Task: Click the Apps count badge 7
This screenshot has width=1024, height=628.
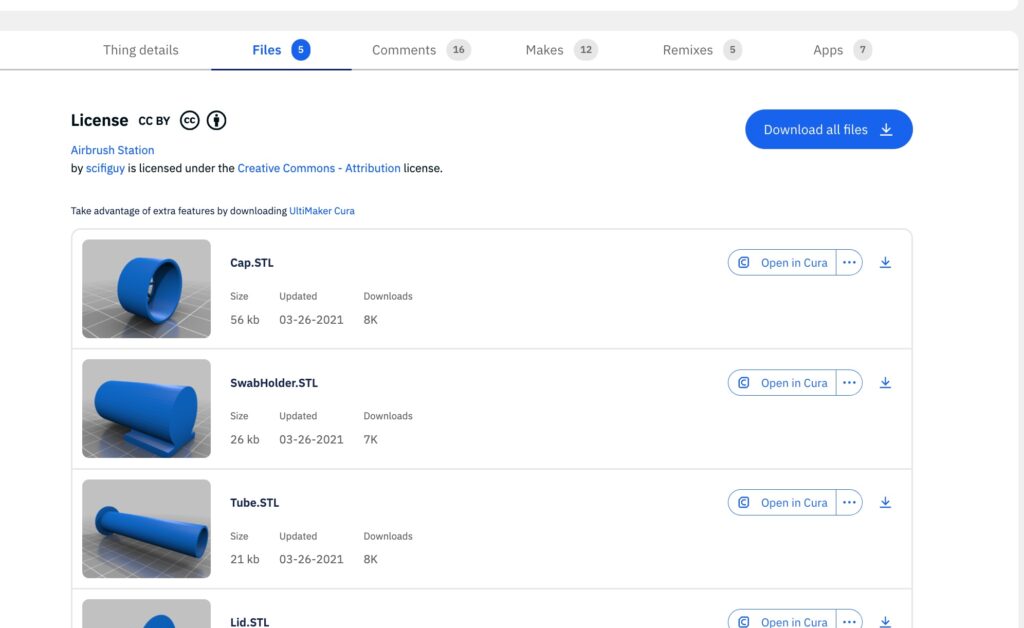Action: click(862, 50)
